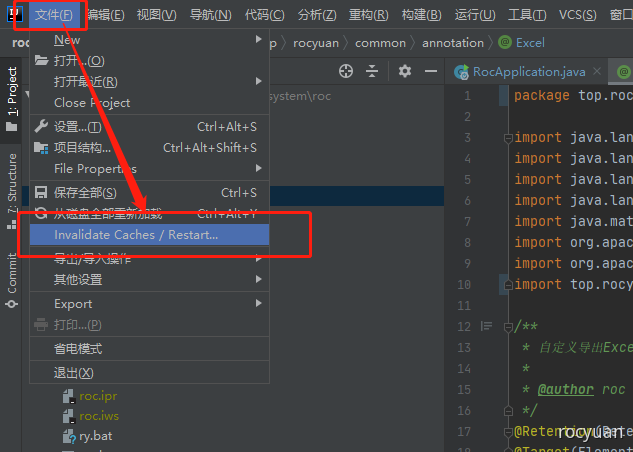The height and width of the screenshot is (452, 633).
Task: Open 设置...(T) settings item
Action: click(149, 127)
